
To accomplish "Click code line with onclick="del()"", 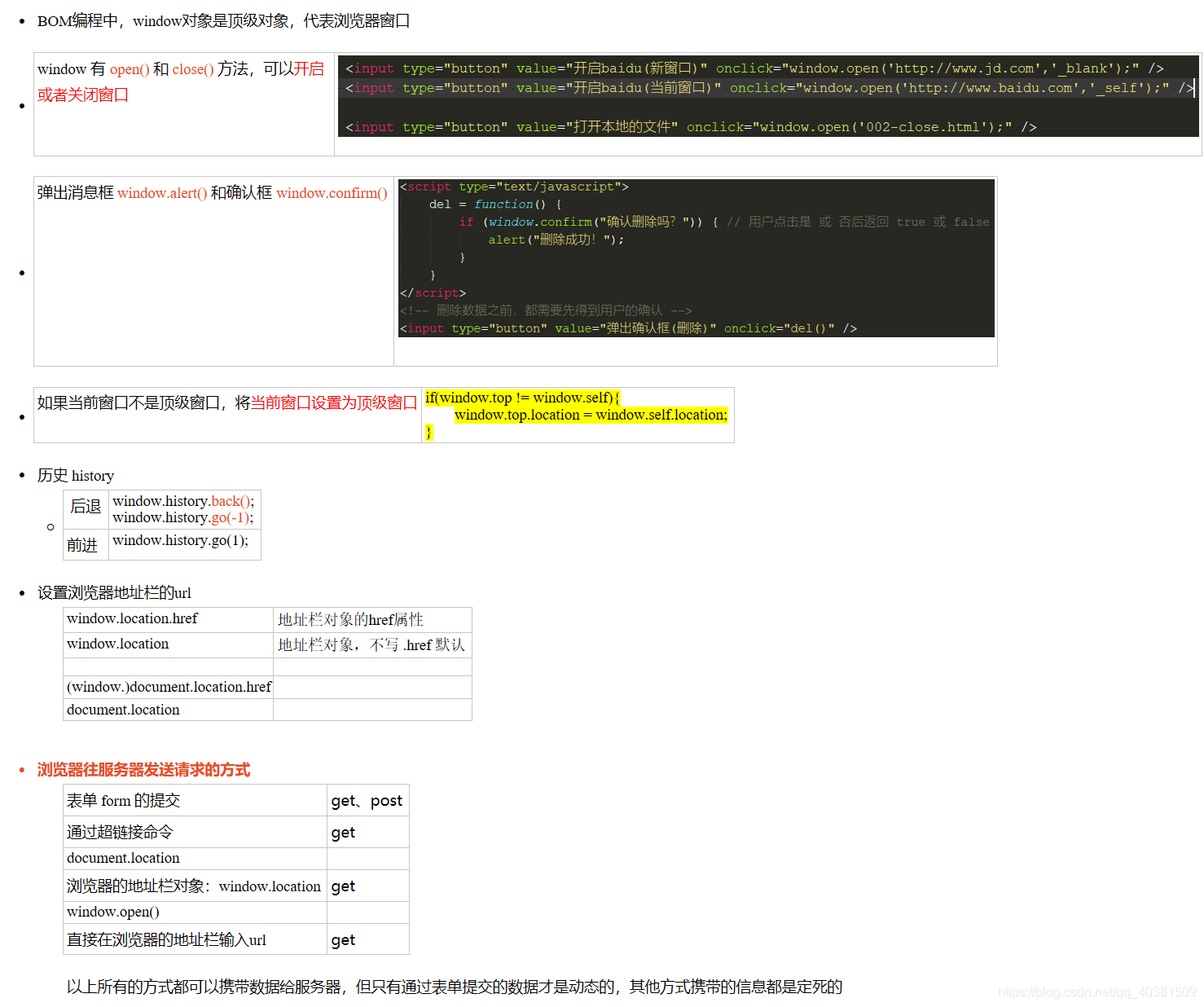I will [628, 328].
